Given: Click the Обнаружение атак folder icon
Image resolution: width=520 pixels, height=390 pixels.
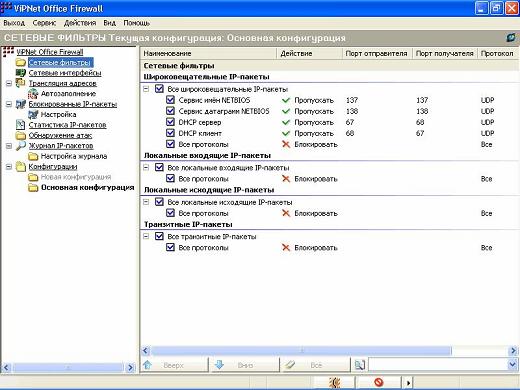Looking at the screenshot, I should [21, 135].
